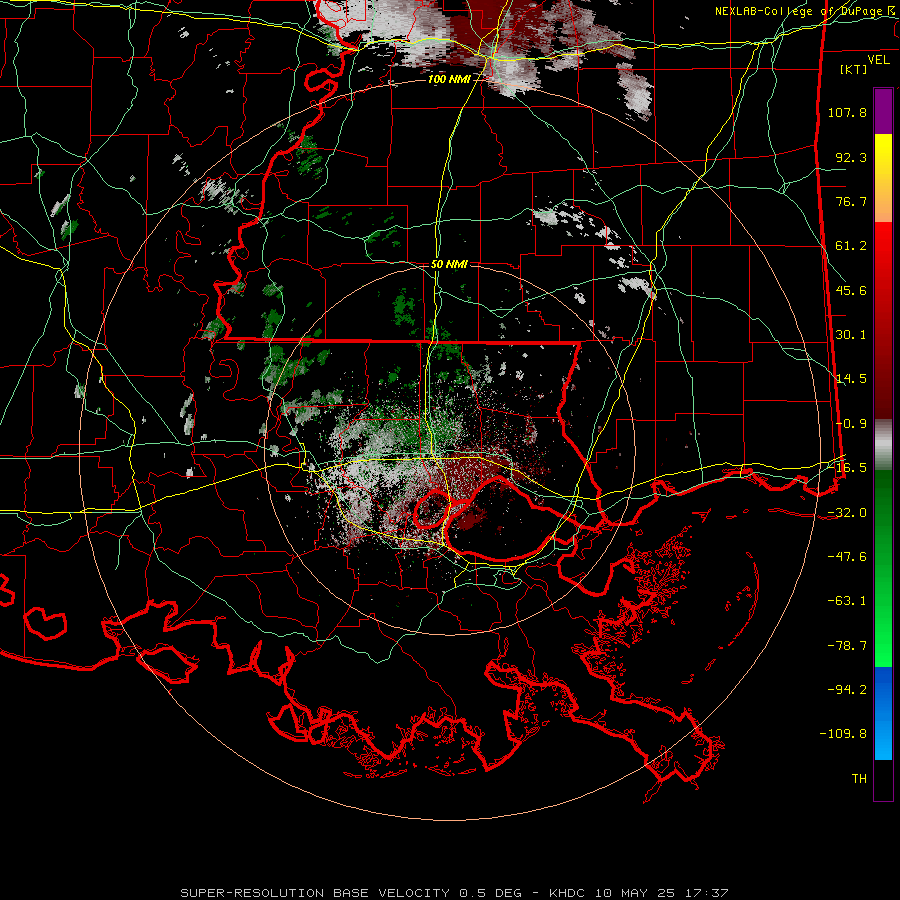This screenshot has height=900, width=900.
Task: Click the 50 NMI range ring label
Action: 449,265
